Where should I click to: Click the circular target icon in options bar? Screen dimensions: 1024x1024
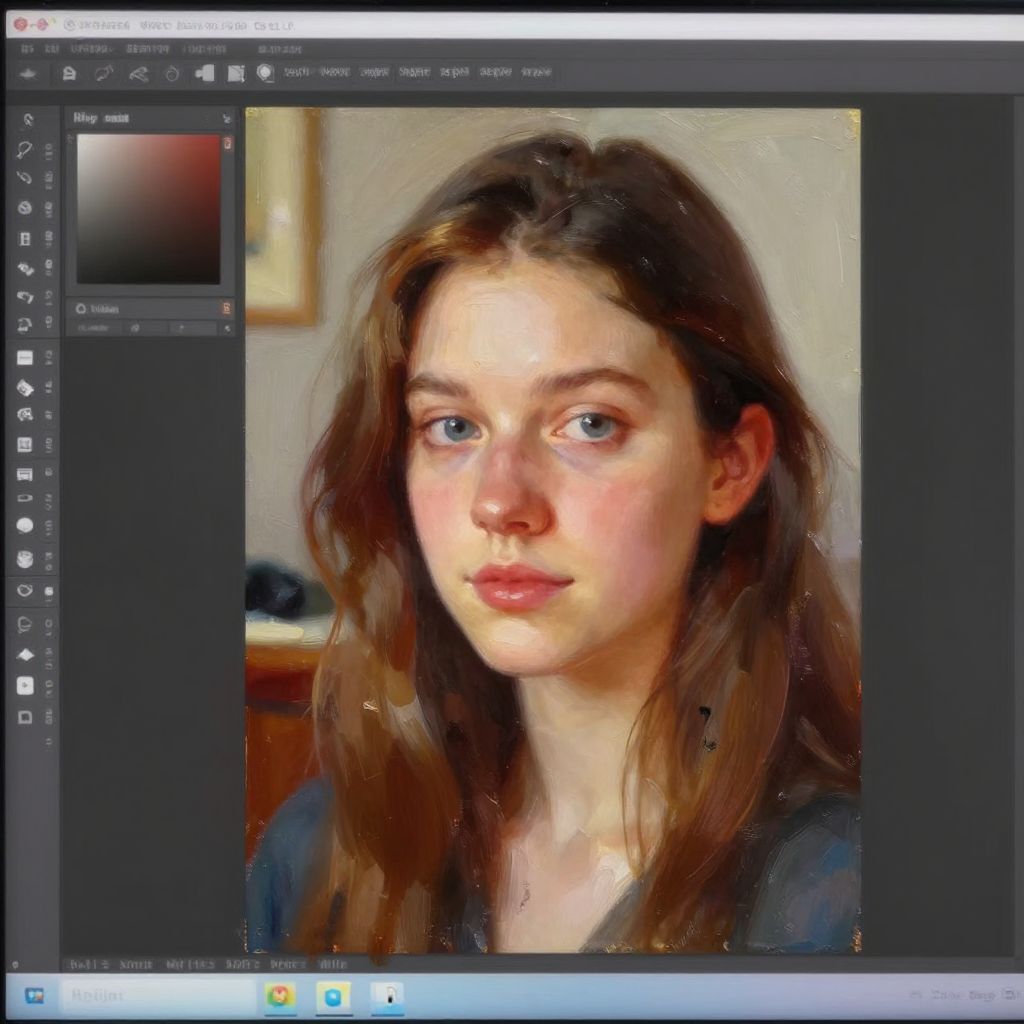(x=265, y=73)
